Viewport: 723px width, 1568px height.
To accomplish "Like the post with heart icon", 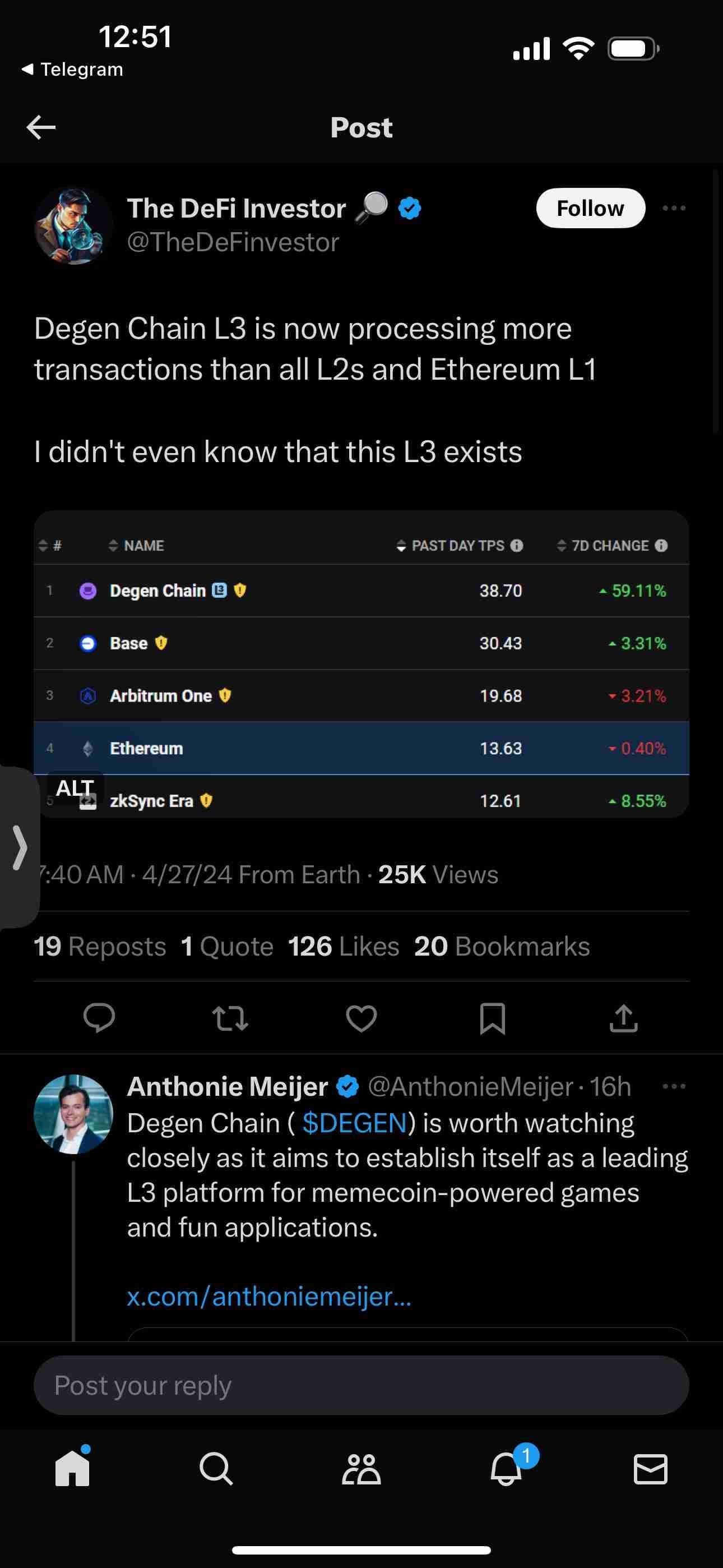I will pos(361,1018).
